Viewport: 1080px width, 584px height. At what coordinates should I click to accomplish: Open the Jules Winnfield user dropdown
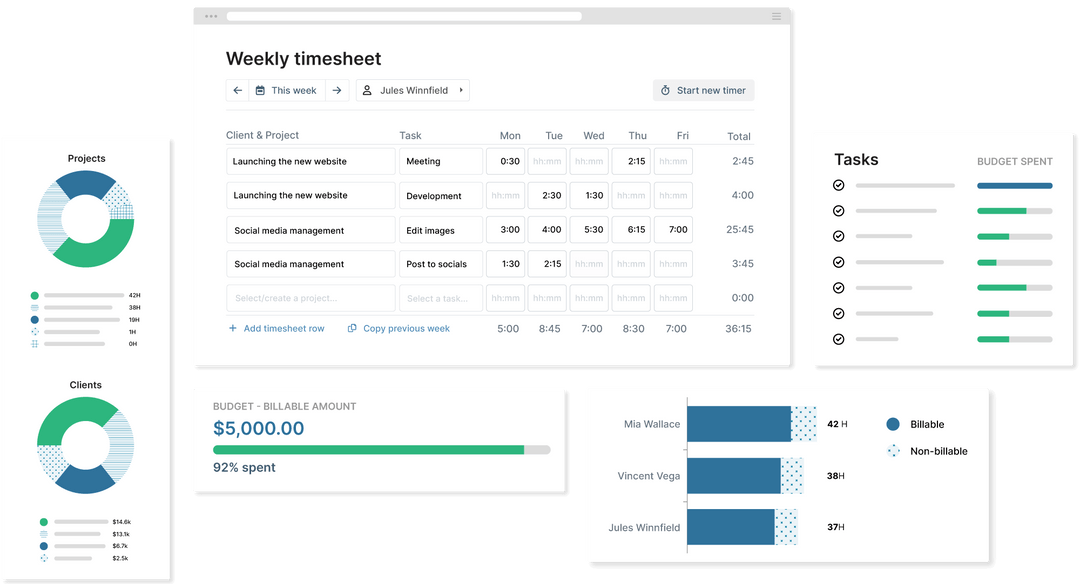coord(413,90)
